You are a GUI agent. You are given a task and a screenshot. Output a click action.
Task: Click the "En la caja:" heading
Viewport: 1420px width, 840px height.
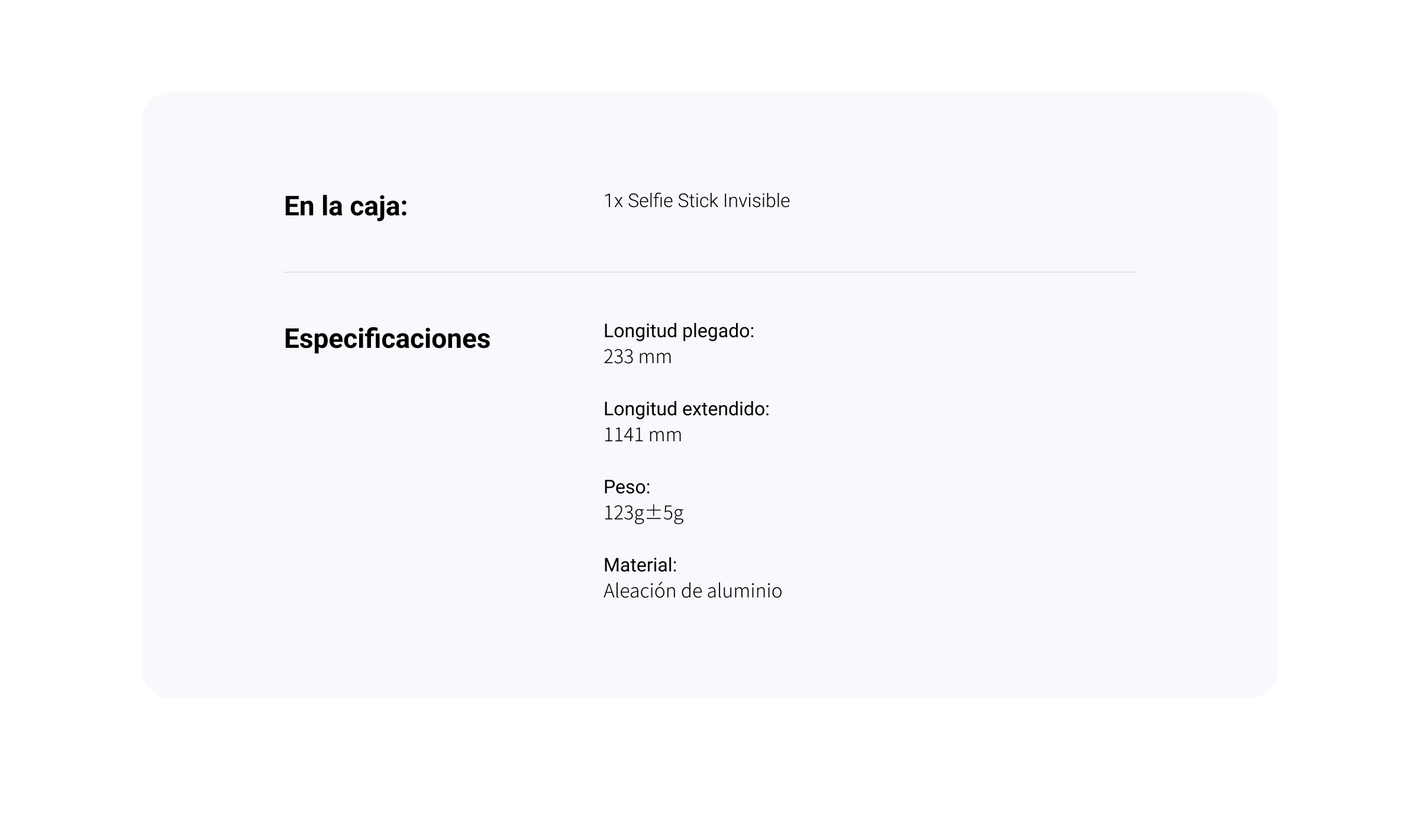pyautogui.click(x=346, y=206)
